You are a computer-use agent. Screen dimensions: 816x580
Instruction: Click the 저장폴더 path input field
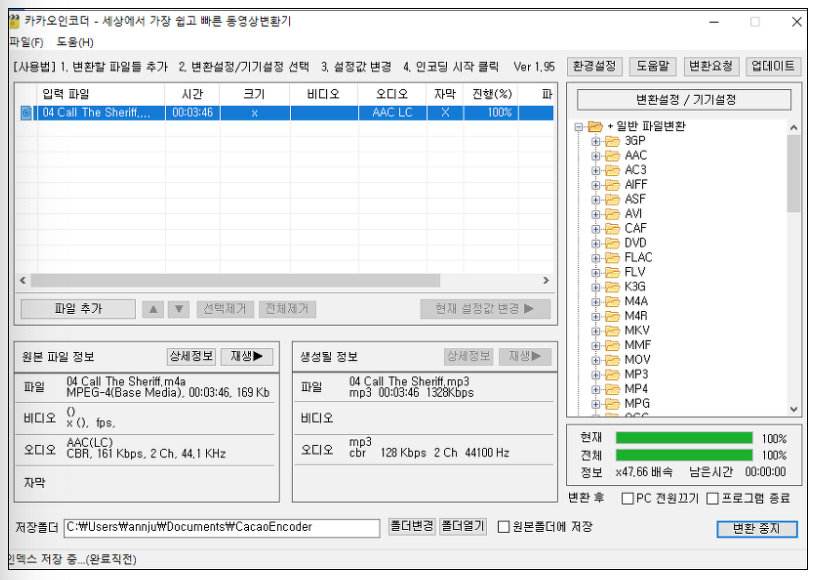tap(222, 527)
